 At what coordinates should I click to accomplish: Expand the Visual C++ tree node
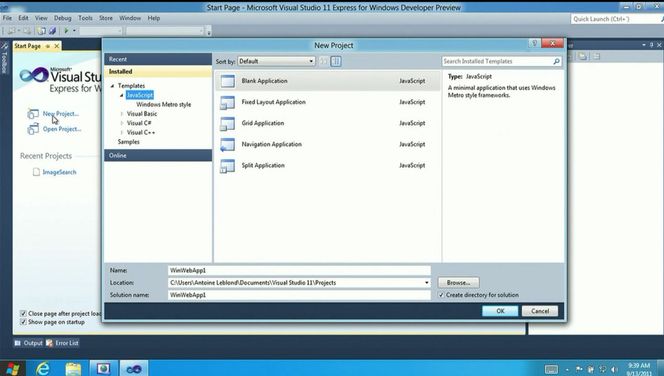click(122, 133)
